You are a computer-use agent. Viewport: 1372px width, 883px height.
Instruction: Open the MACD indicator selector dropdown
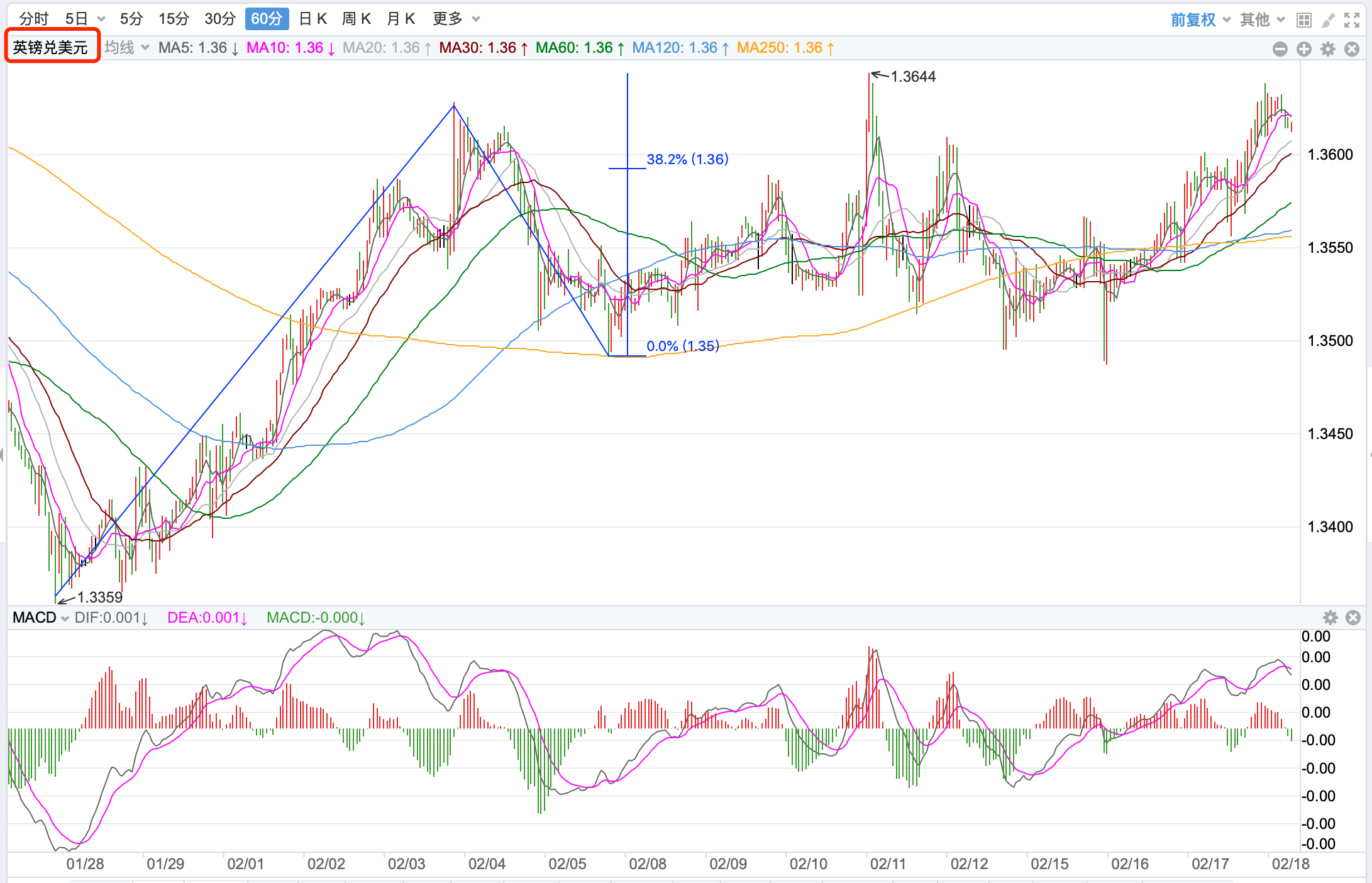click(40, 618)
